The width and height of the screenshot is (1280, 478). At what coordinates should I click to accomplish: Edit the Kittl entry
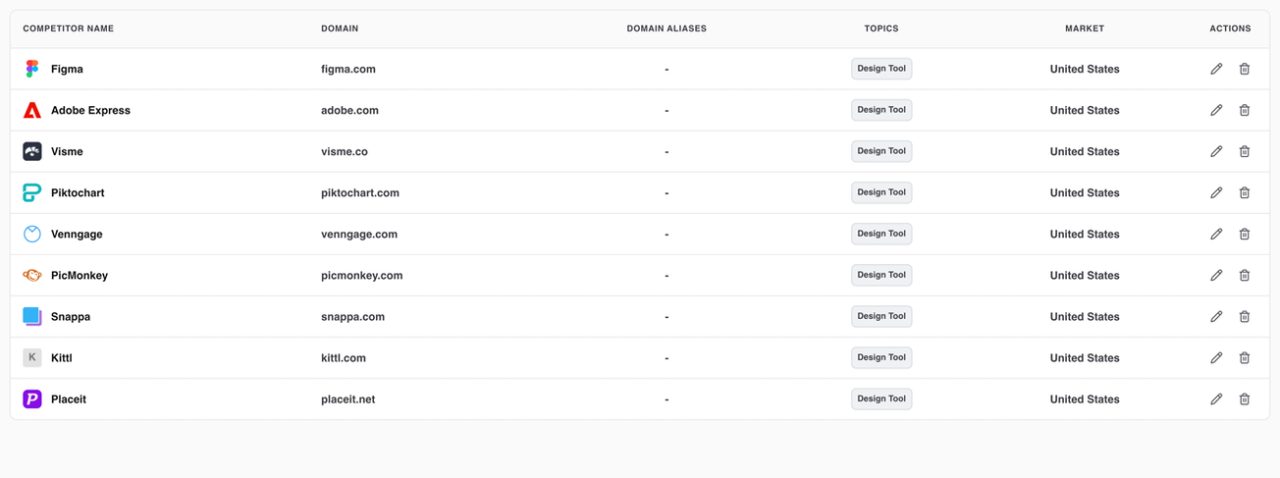(1216, 357)
